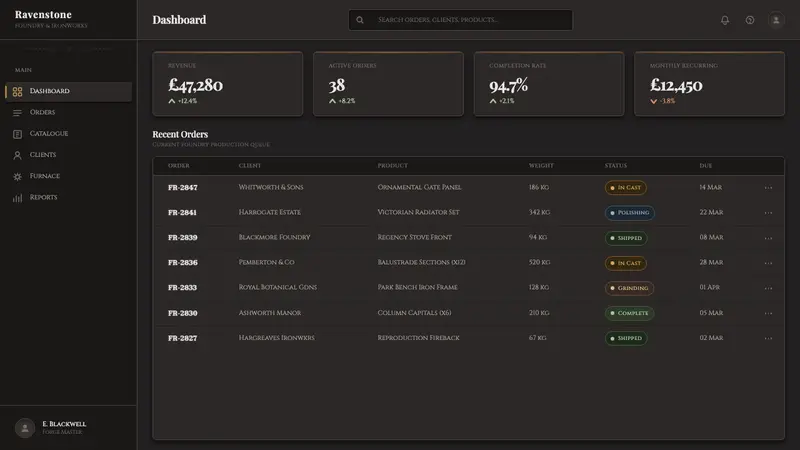800x450 pixels.
Task: Click the Clients person icon in sidebar
Action: point(17,155)
